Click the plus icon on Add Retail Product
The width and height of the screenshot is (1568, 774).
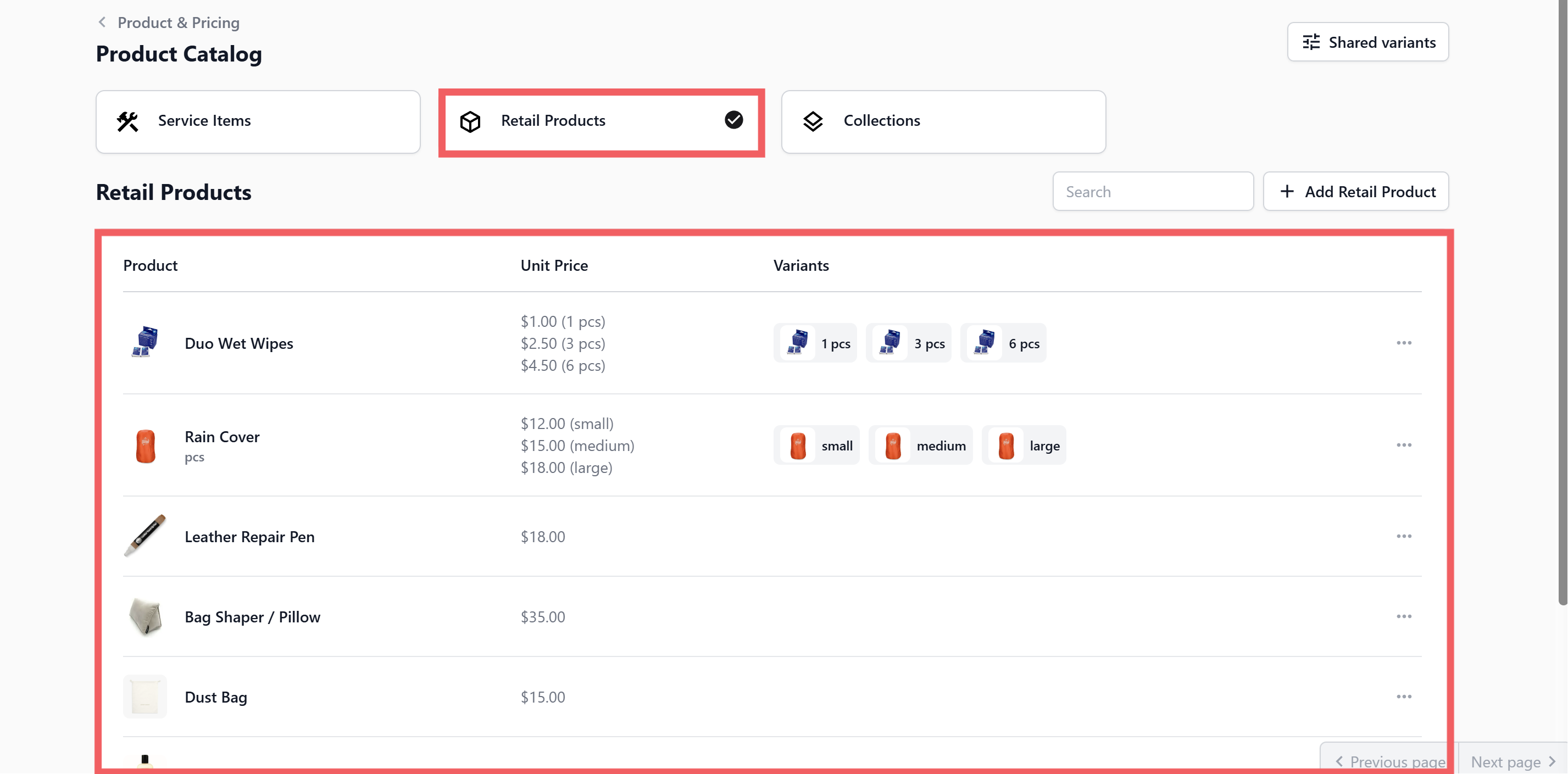point(1287,192)
